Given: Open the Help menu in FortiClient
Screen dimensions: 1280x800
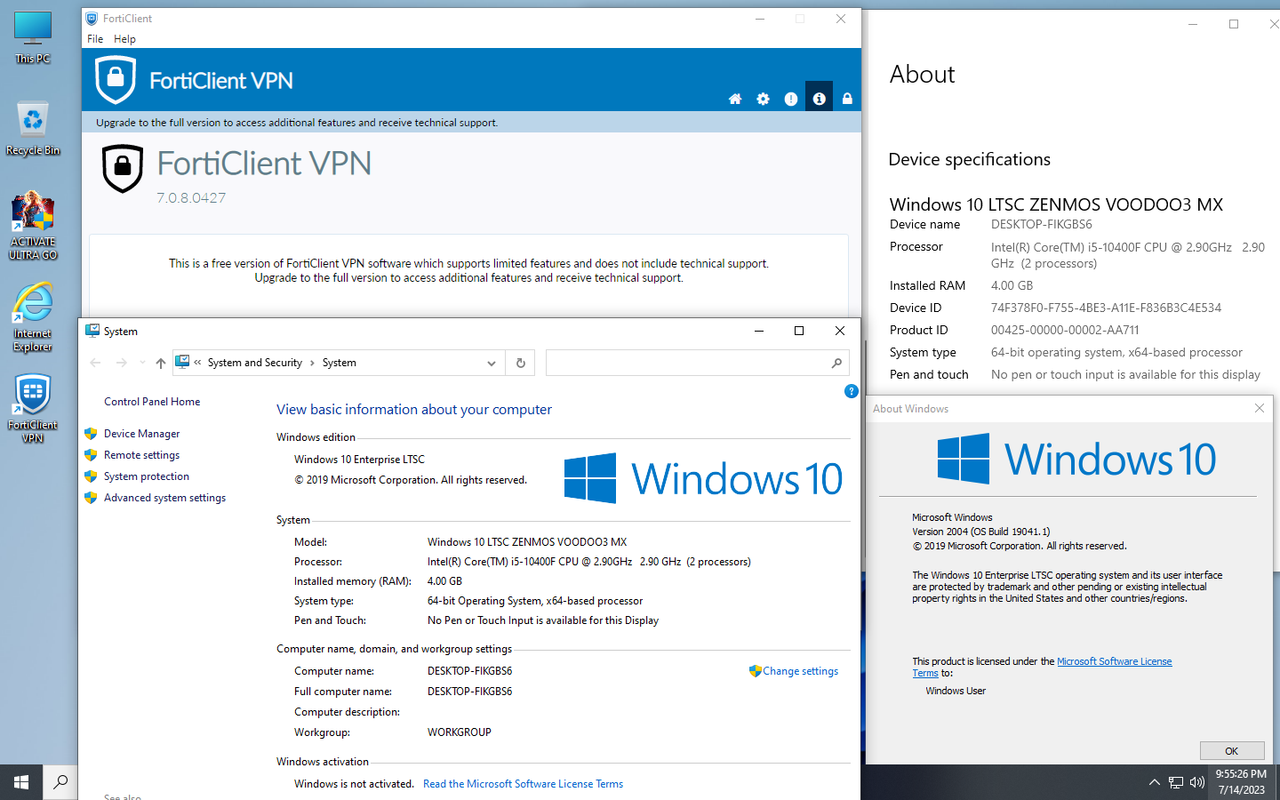Looking at the screenshot, I should click(125, 39).
